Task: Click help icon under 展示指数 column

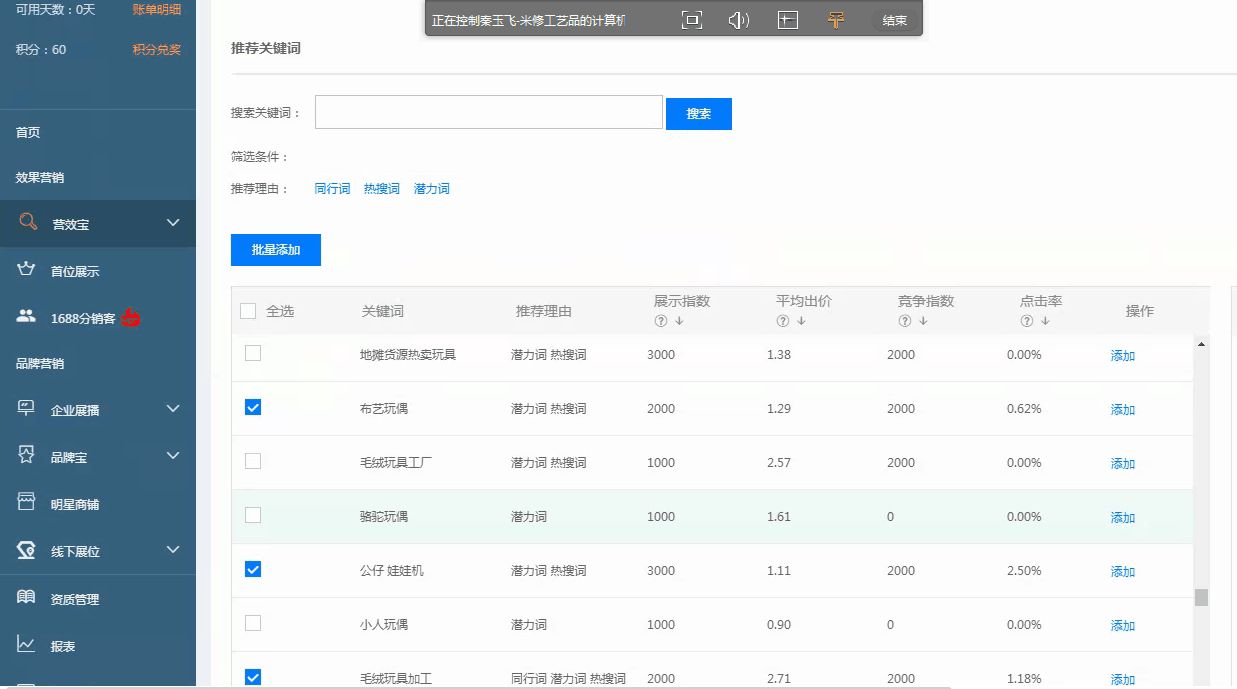Action: click(x=661, y=321)
